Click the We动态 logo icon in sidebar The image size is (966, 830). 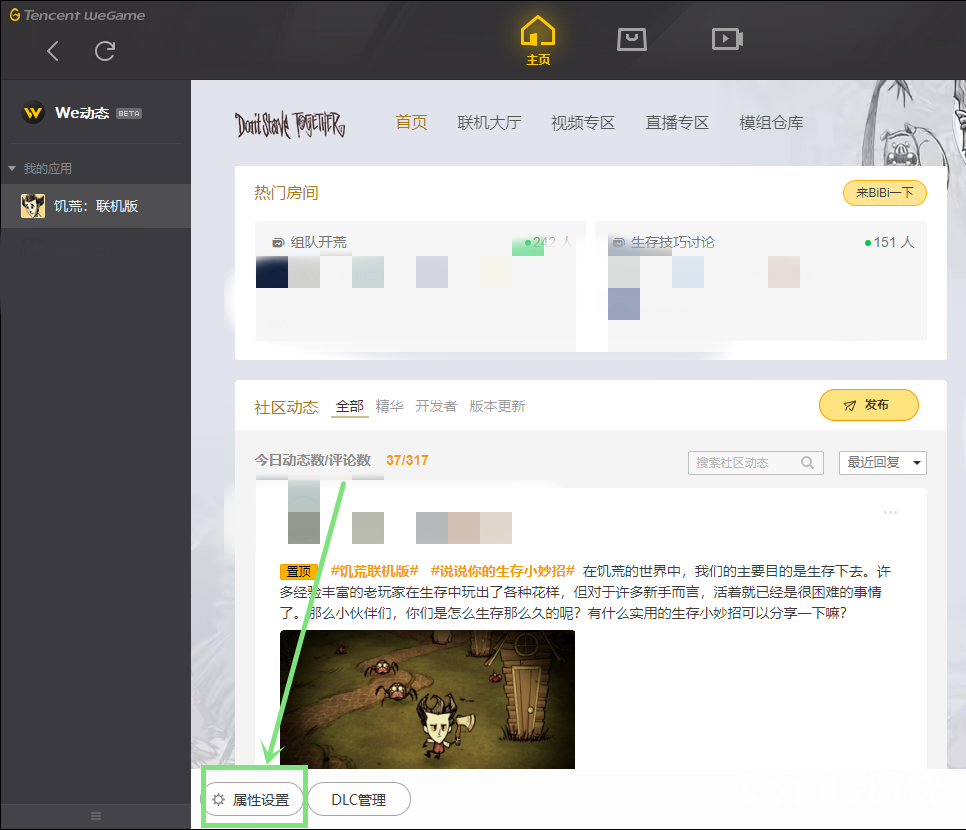pos(33,113)
